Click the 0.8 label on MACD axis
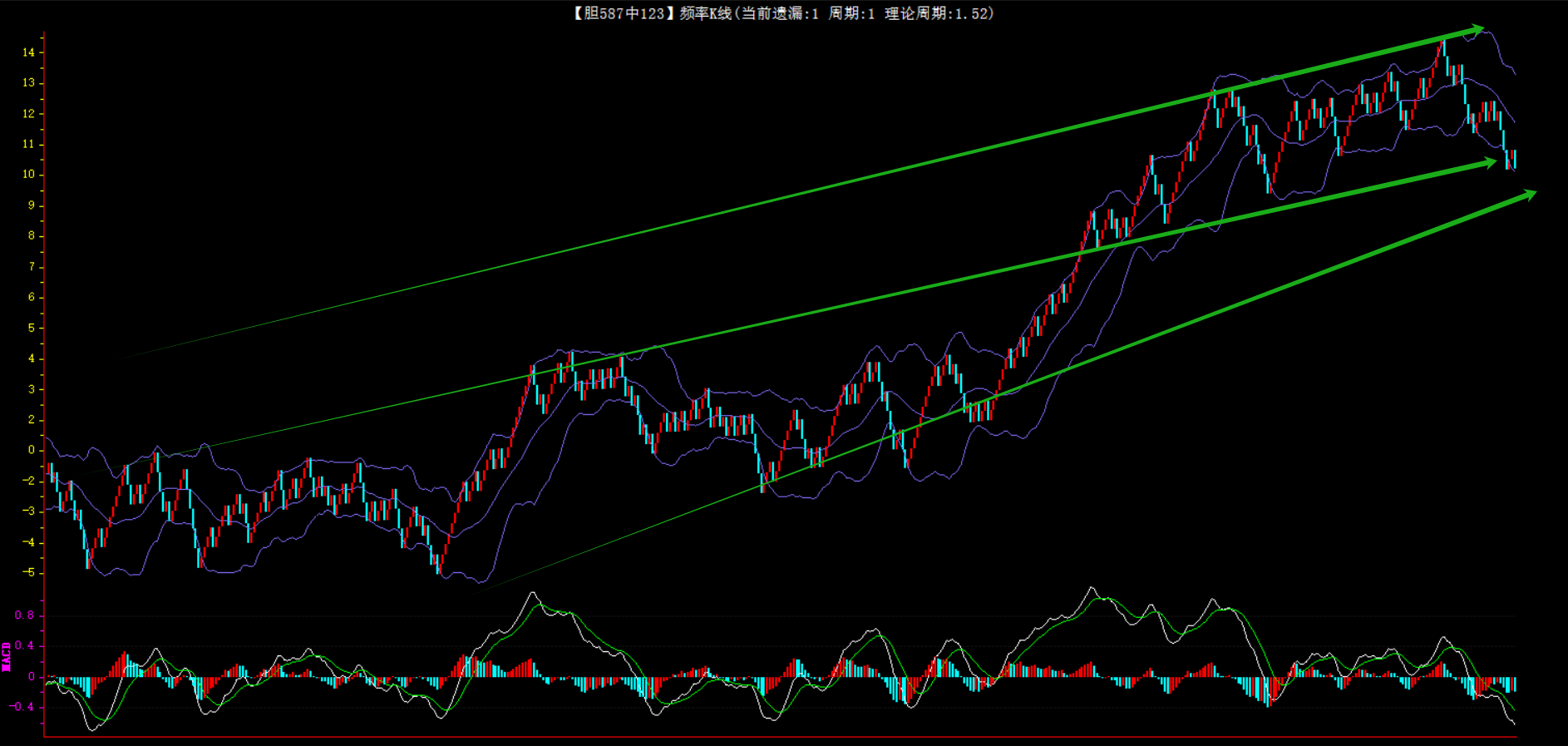Viewport: 1568px width, 746px height. (x=24, y=615)
